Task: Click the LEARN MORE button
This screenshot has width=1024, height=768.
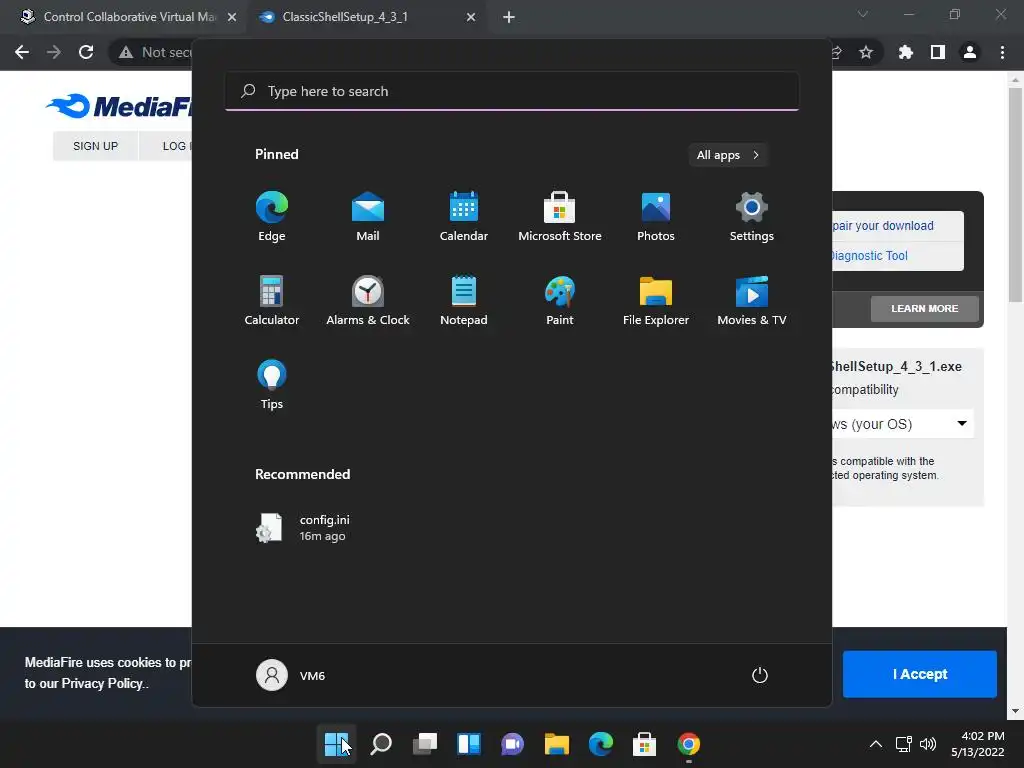Action: point(925,308)
